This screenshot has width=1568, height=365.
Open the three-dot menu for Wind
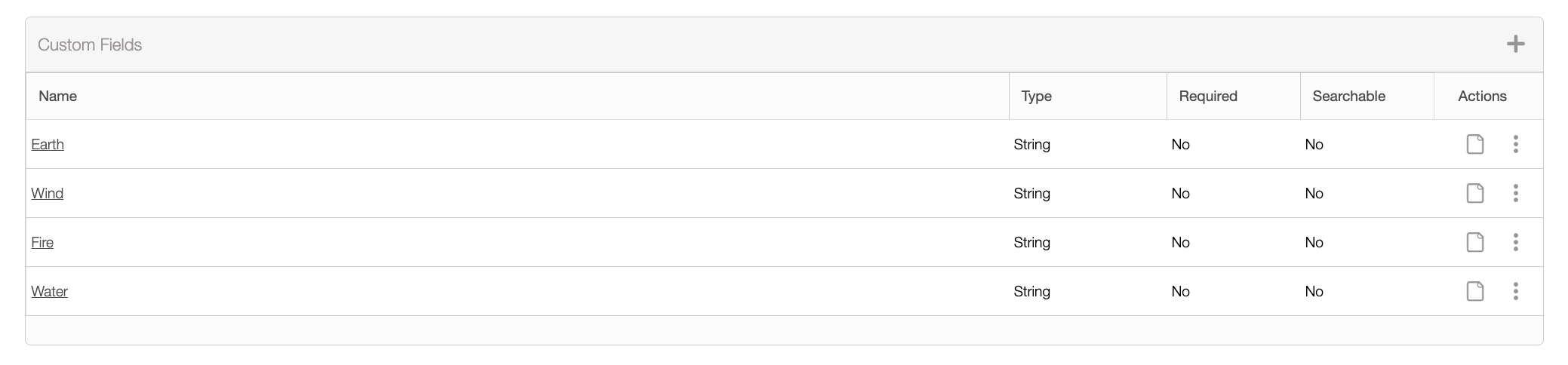click(x=1515, y=193)
